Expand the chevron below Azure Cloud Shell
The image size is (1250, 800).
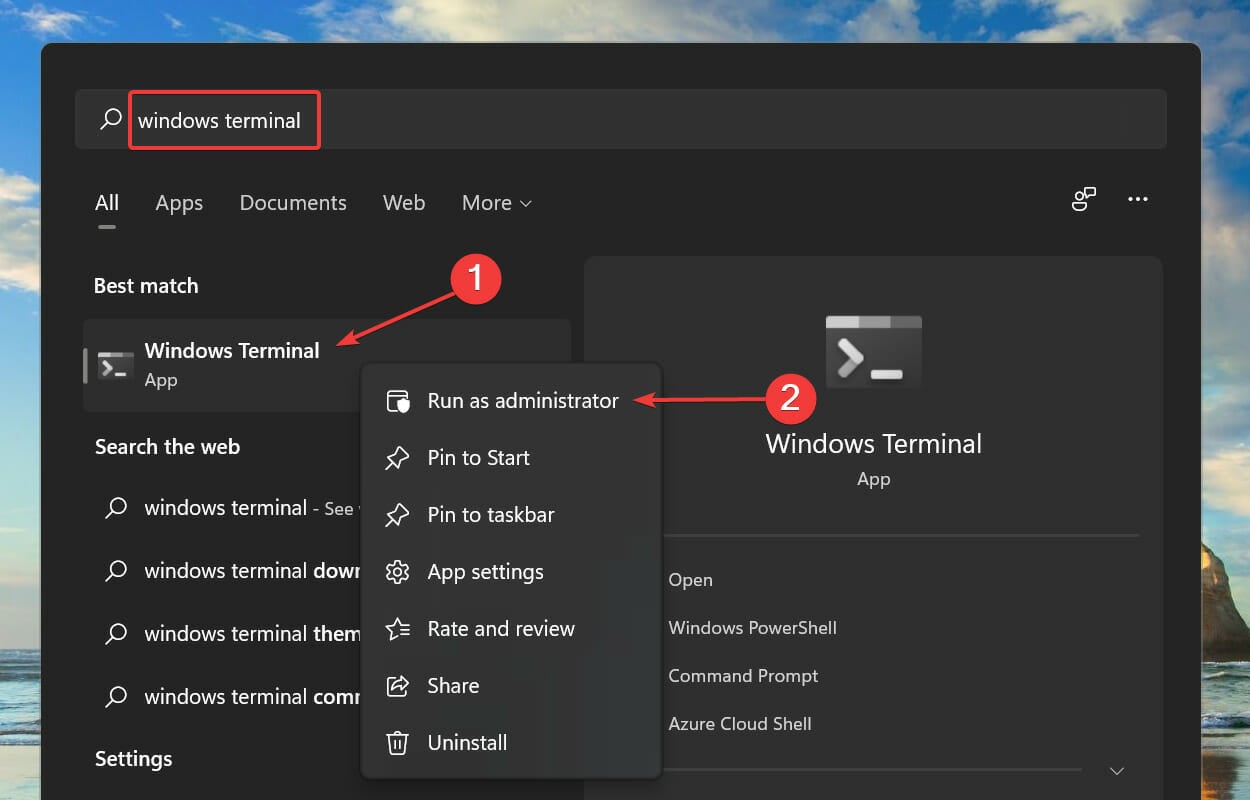[x=1115, y=771]
